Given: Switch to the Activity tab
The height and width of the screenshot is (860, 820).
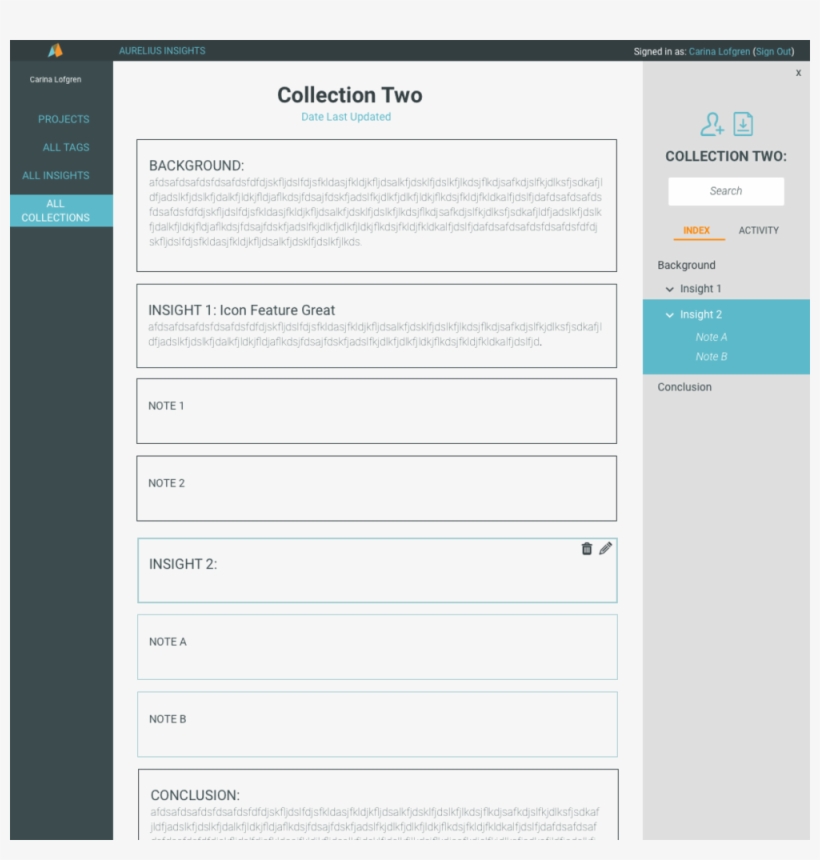Looking at the screenshot, I should click(759, 230).
